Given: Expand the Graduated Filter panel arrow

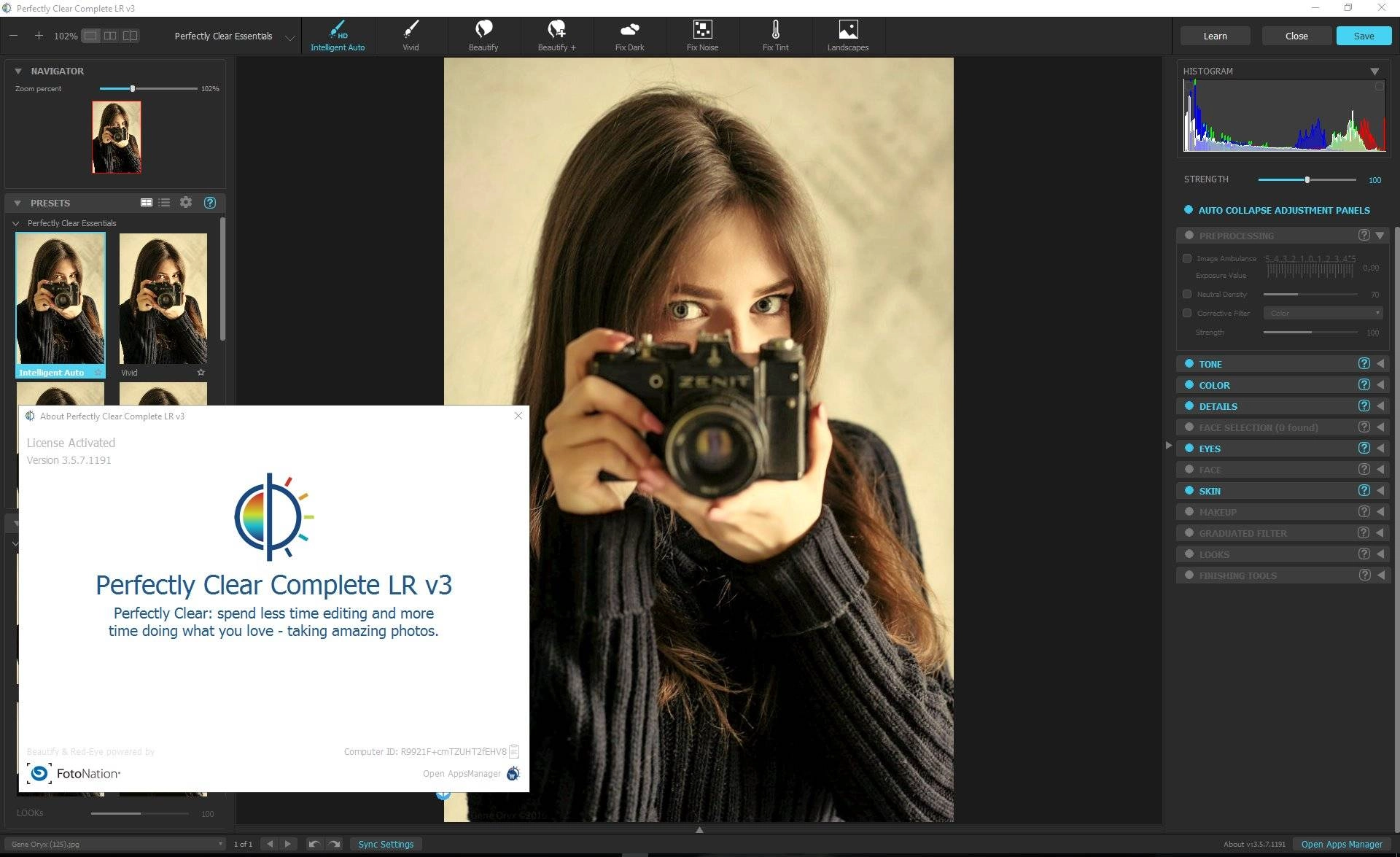Looking at the screenshot, I should click(x=1380, y=532).
